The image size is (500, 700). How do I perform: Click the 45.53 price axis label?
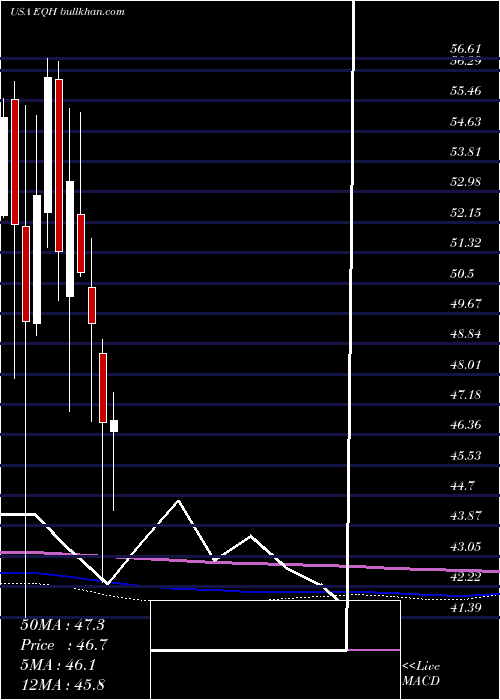466,455
